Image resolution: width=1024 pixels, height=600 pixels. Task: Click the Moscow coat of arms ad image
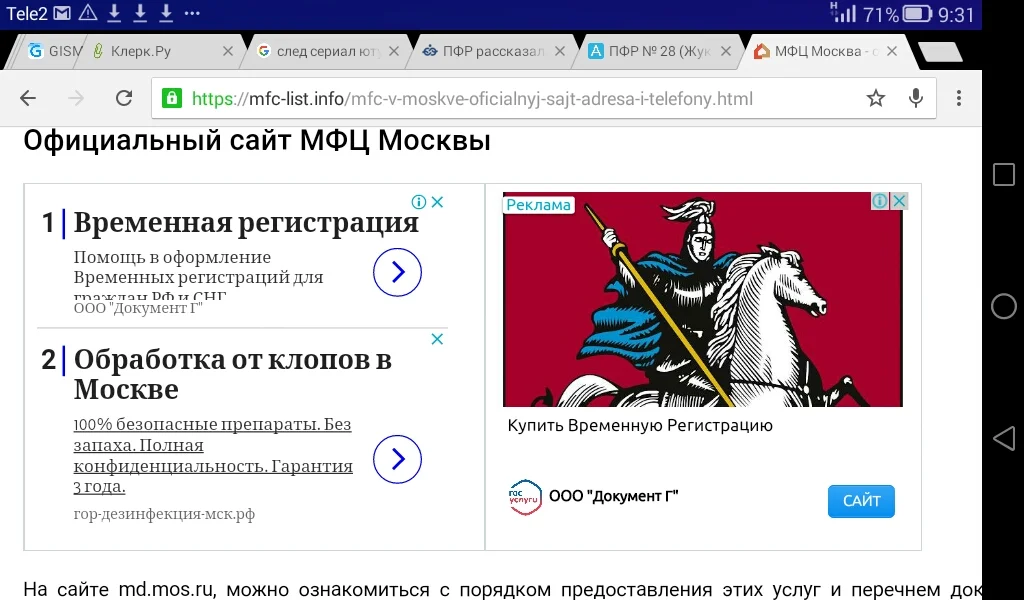coord(703,299)
